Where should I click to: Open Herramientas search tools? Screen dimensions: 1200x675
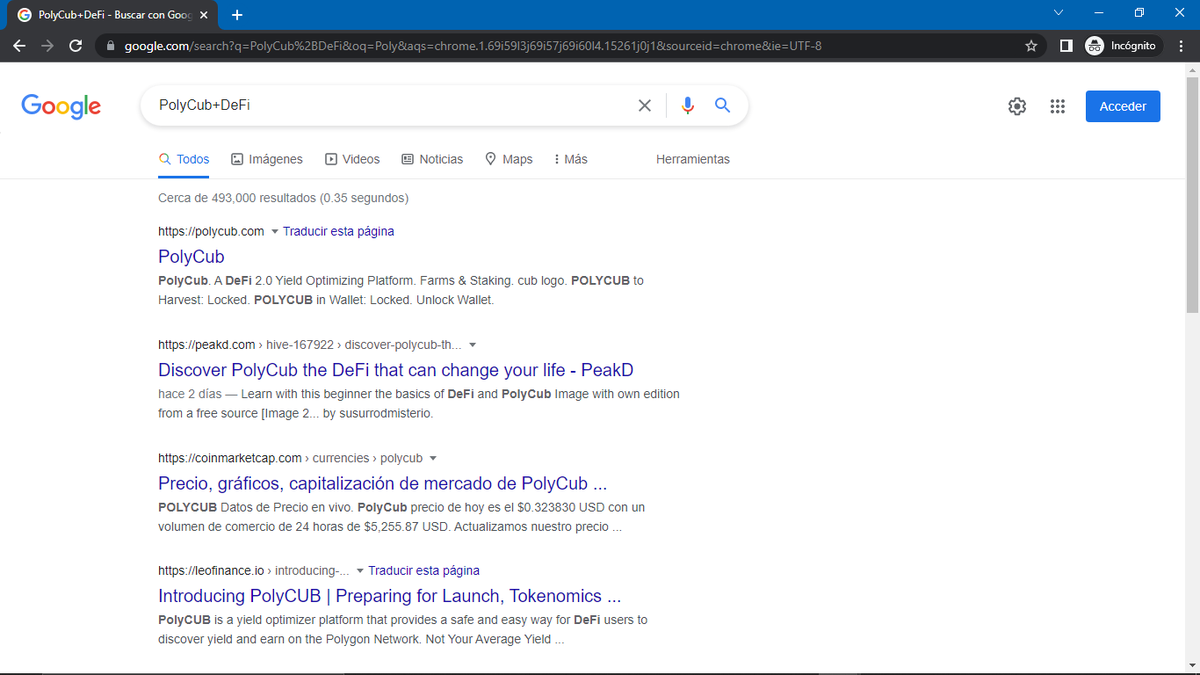coord(693,159)
